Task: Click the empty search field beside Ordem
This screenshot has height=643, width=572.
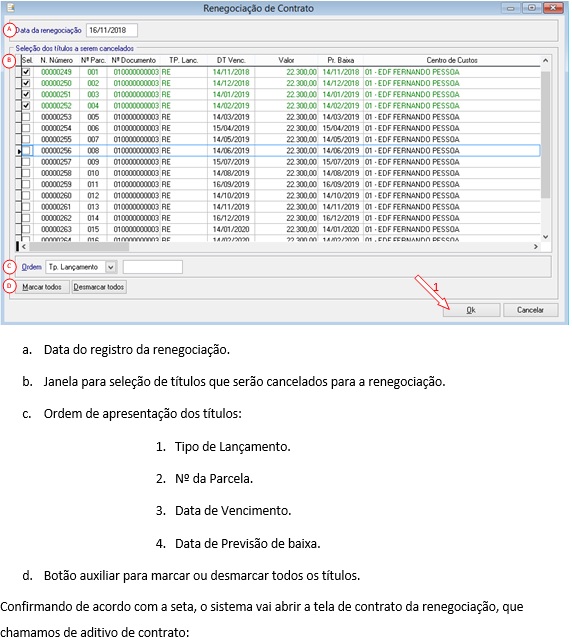Action: click(153, 267)
